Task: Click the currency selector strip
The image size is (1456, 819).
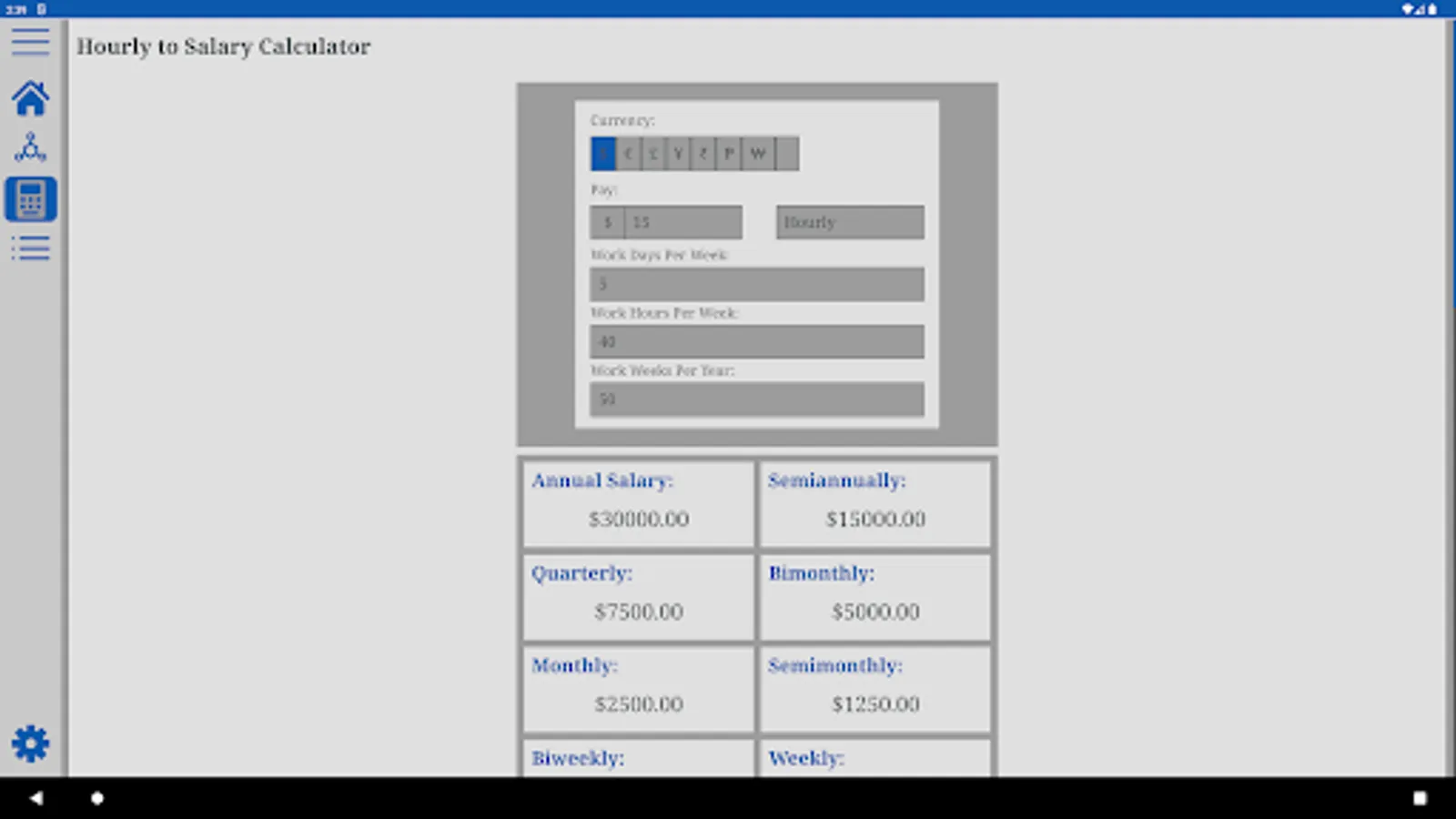Action: pos(694,154)
